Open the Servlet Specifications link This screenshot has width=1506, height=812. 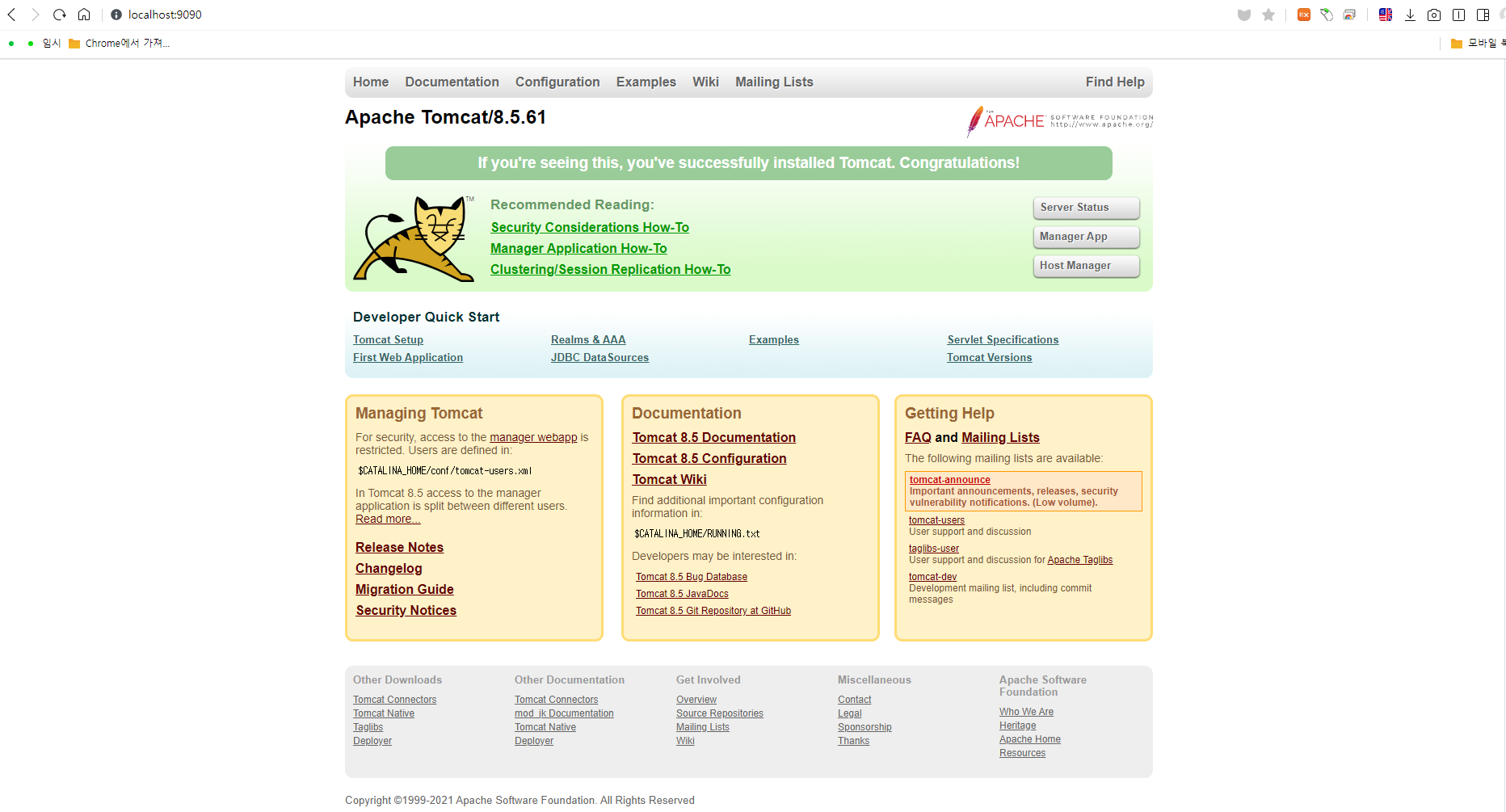click(x=1003, y=340)
